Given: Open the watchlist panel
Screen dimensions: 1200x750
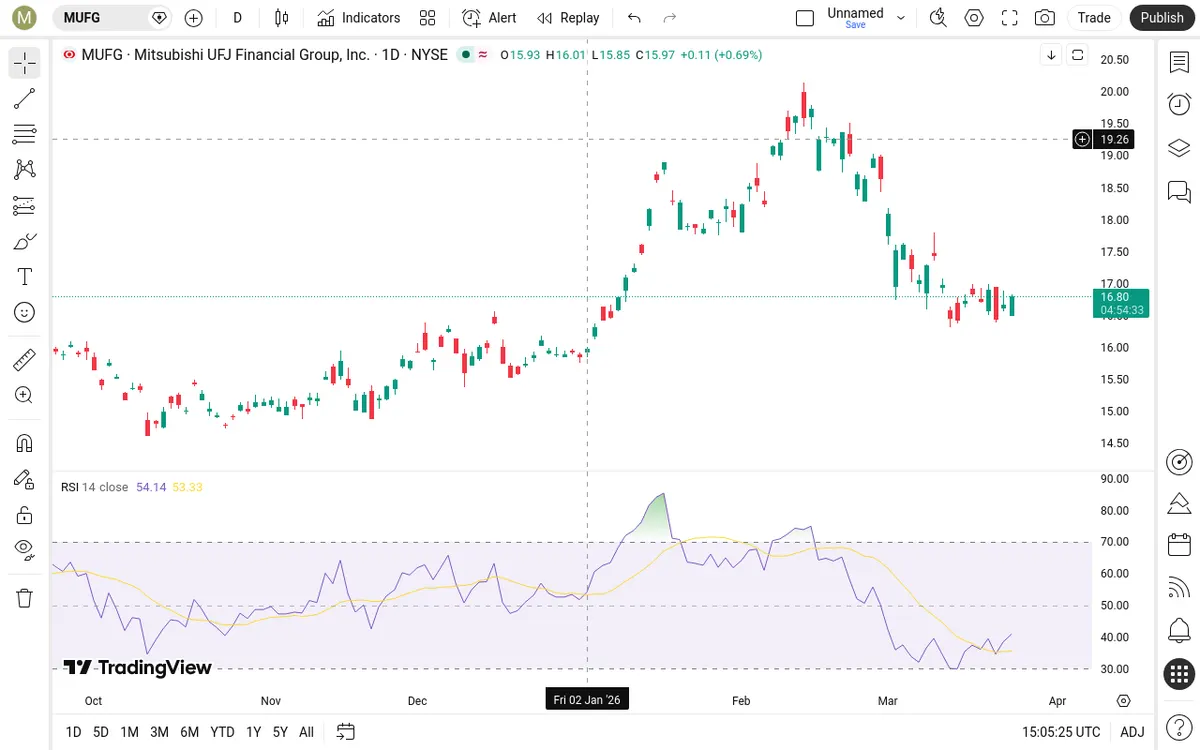Looking at the screenshot, I should tap(1179, 63).
